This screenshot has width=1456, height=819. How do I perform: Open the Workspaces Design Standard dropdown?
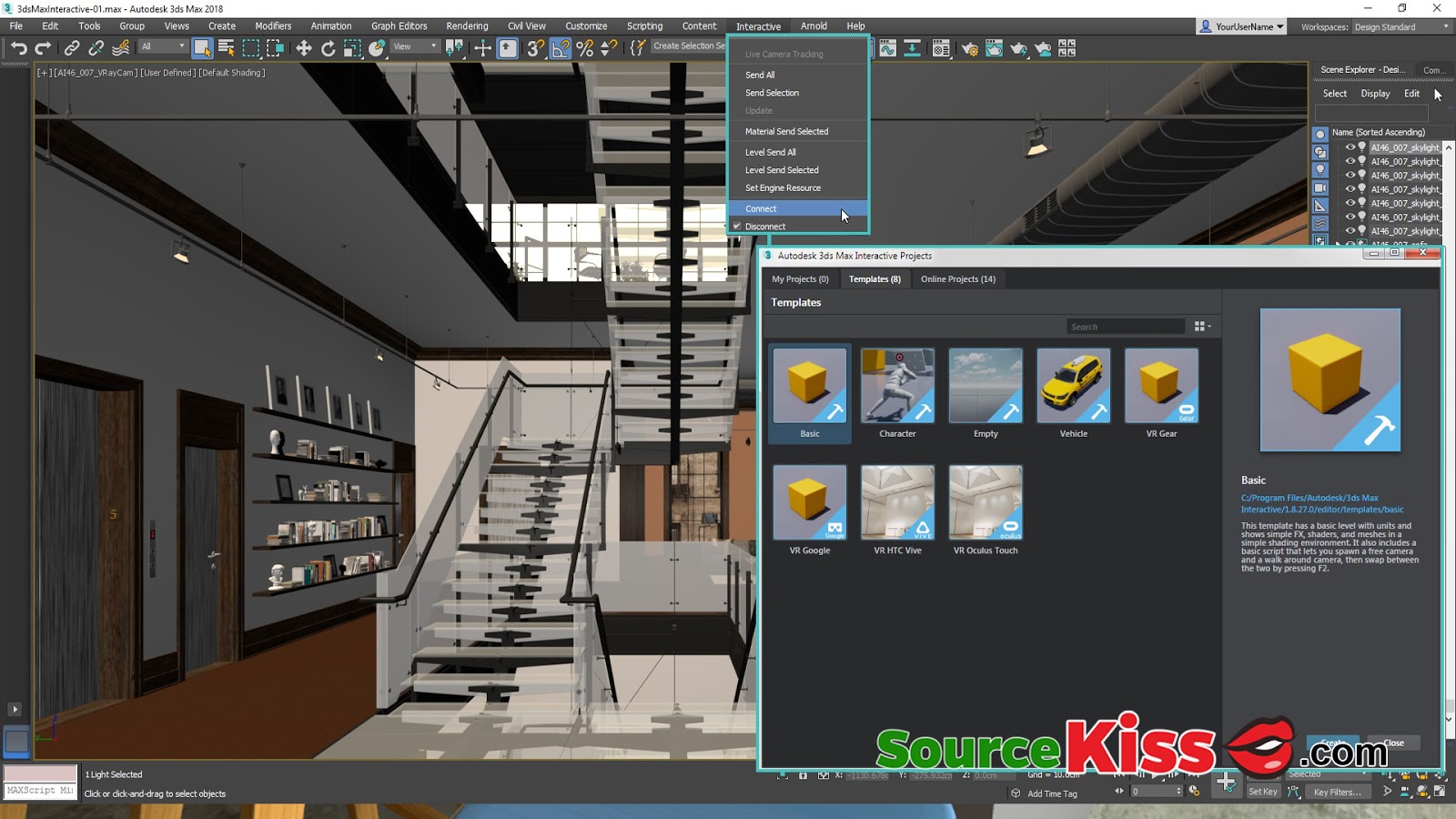[x=1400, y=26]
